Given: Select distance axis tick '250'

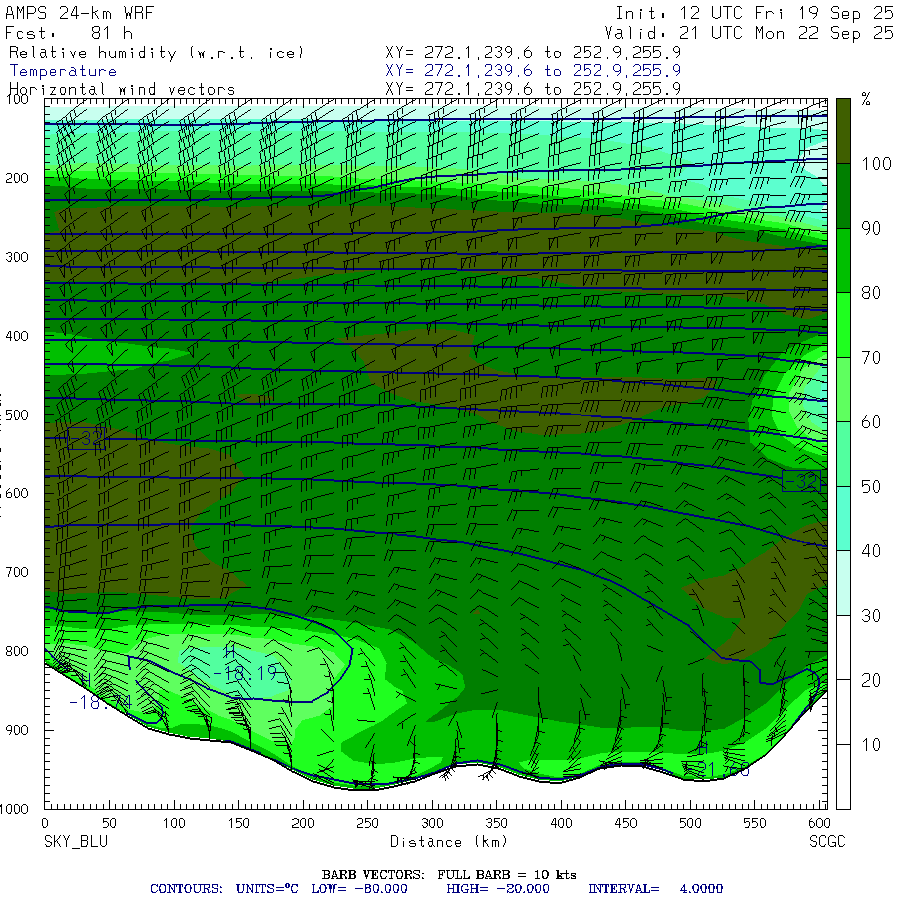Looking at the screenshot, I should point(367,823).
